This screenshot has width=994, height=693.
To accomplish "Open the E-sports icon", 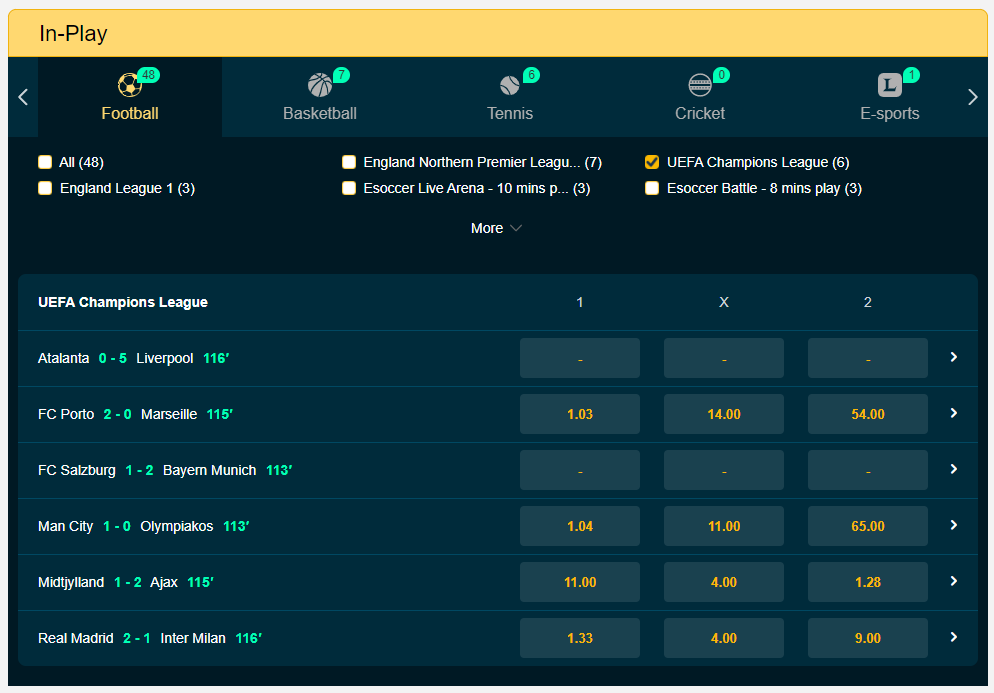I will pos(889,85).
